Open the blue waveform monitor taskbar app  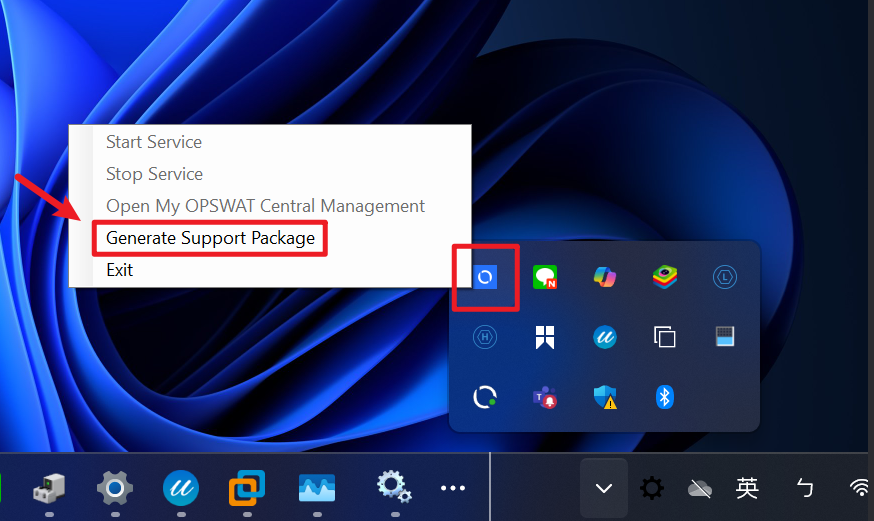point(317,488)
